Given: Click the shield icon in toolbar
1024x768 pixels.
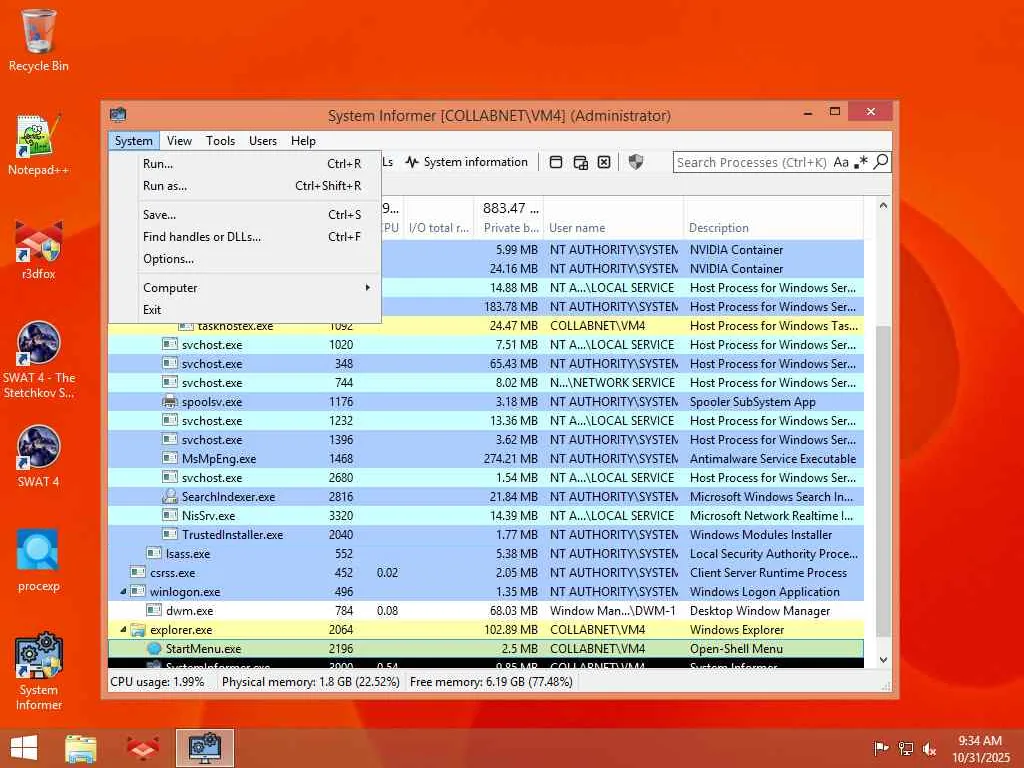Looking at the screenshot, I should 635,162.
